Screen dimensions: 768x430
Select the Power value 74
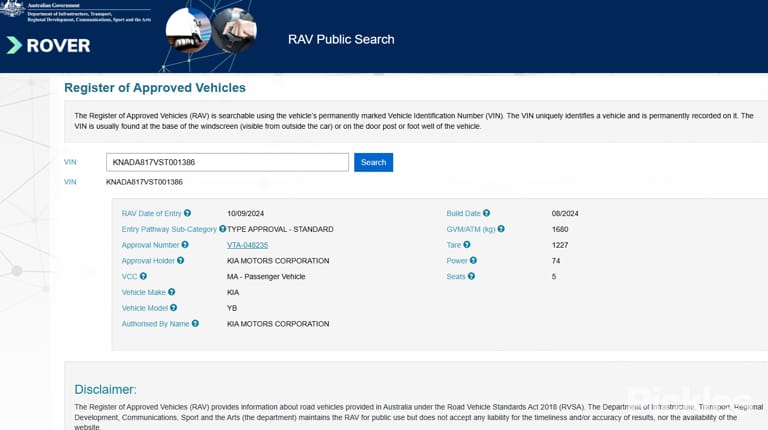pyautogui.click(x=556, y=261)
